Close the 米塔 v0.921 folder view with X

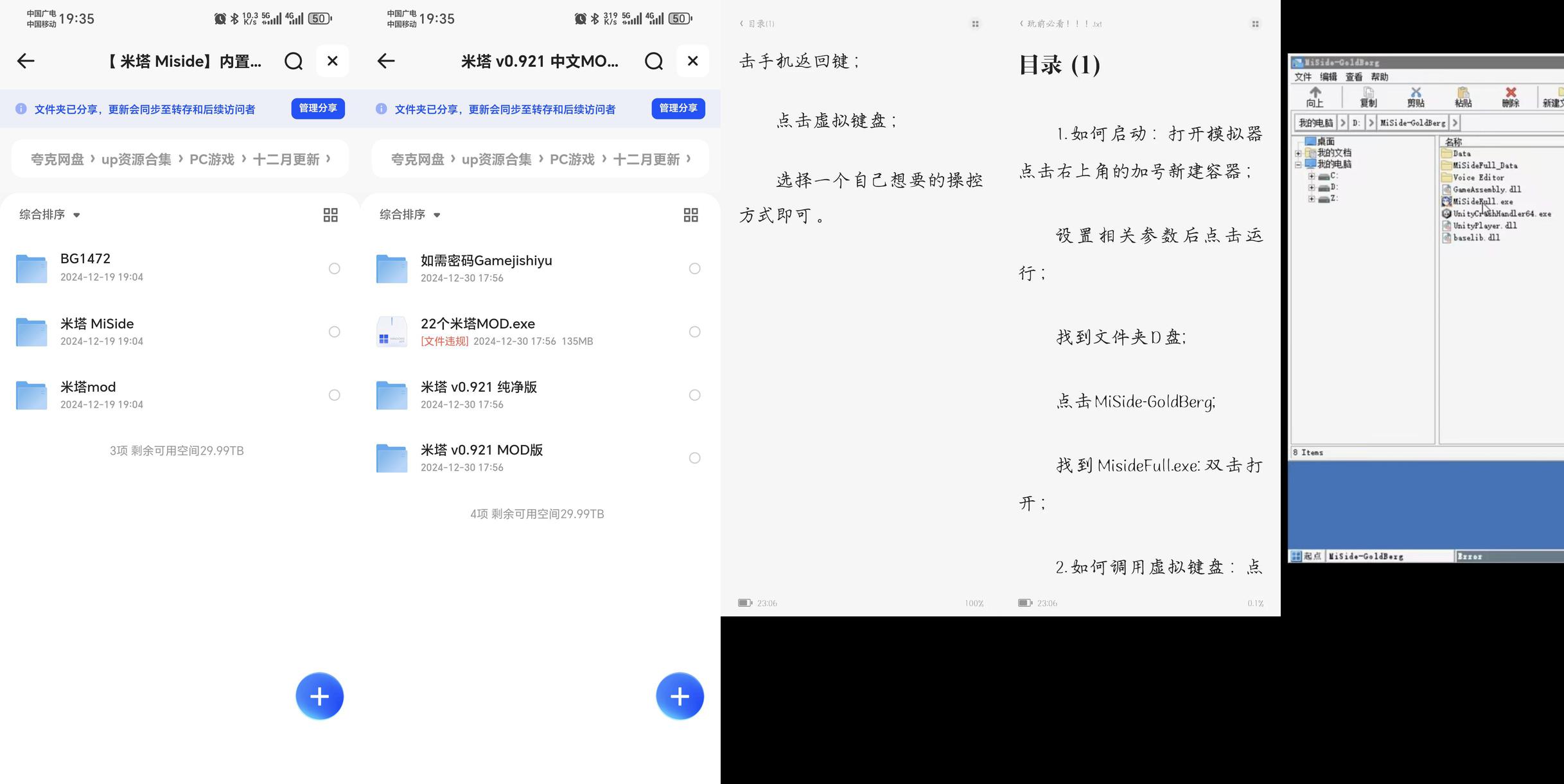coord(693,61)
